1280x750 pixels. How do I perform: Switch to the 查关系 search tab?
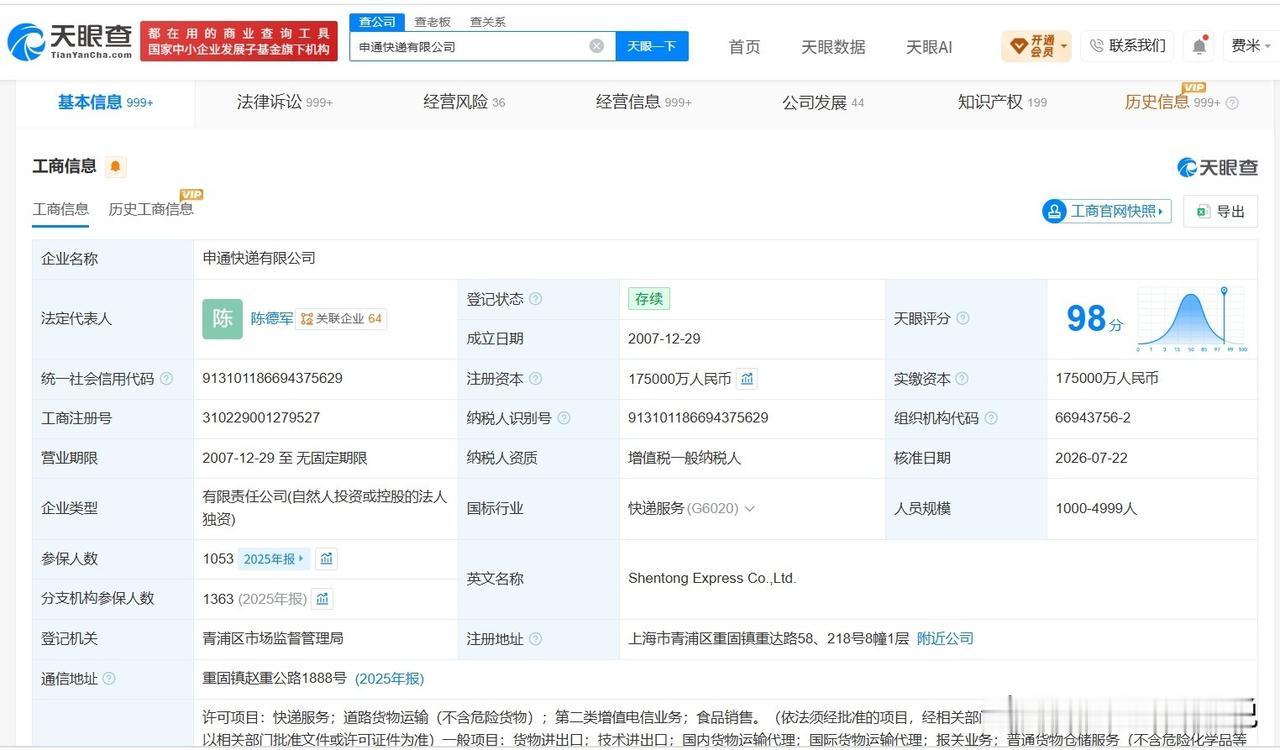click(x=488, y=22)
